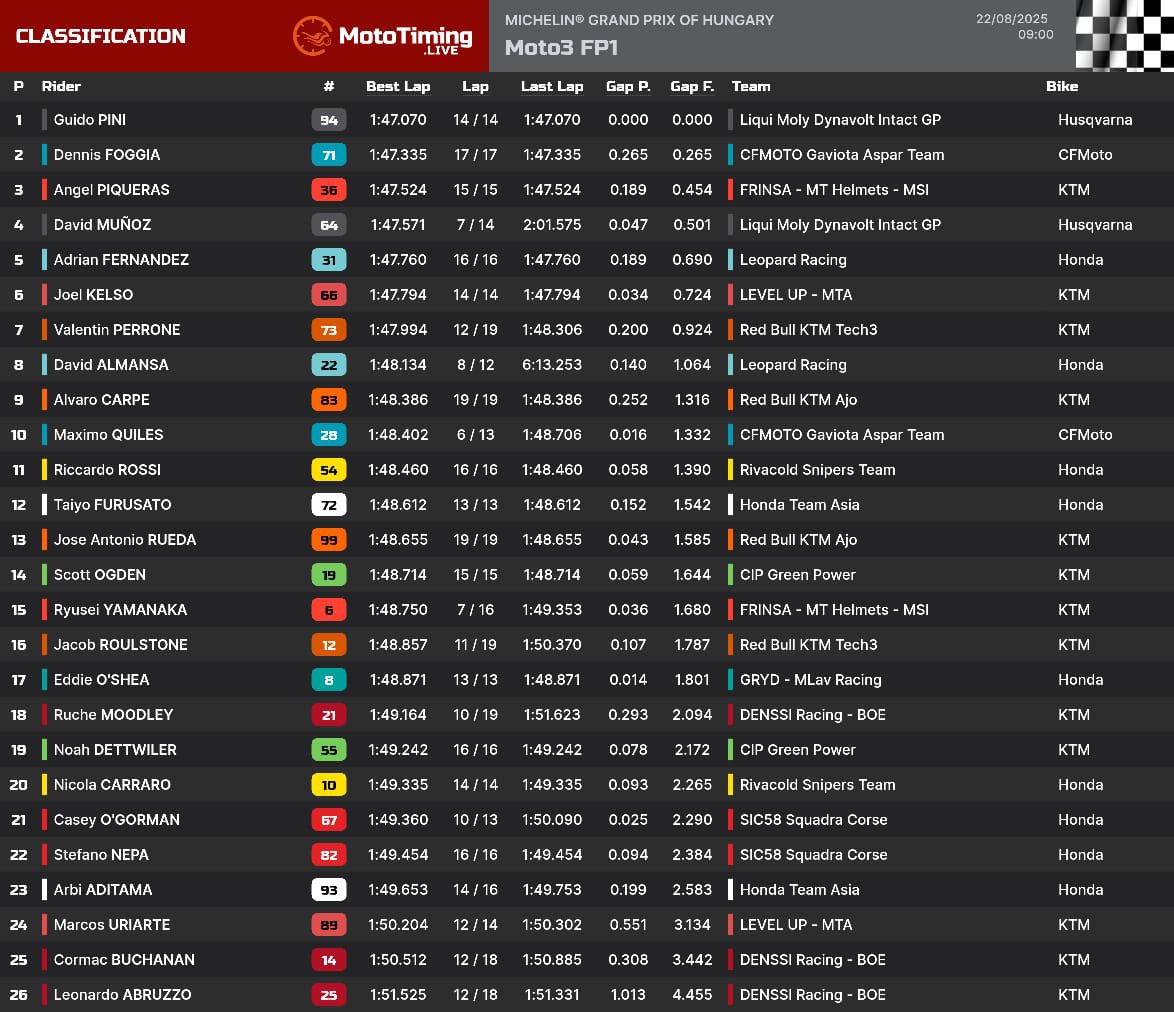Click number badge 54 for Riccardo Rossi
The height and width of the screenshot is (1012, 1174).
329,470
